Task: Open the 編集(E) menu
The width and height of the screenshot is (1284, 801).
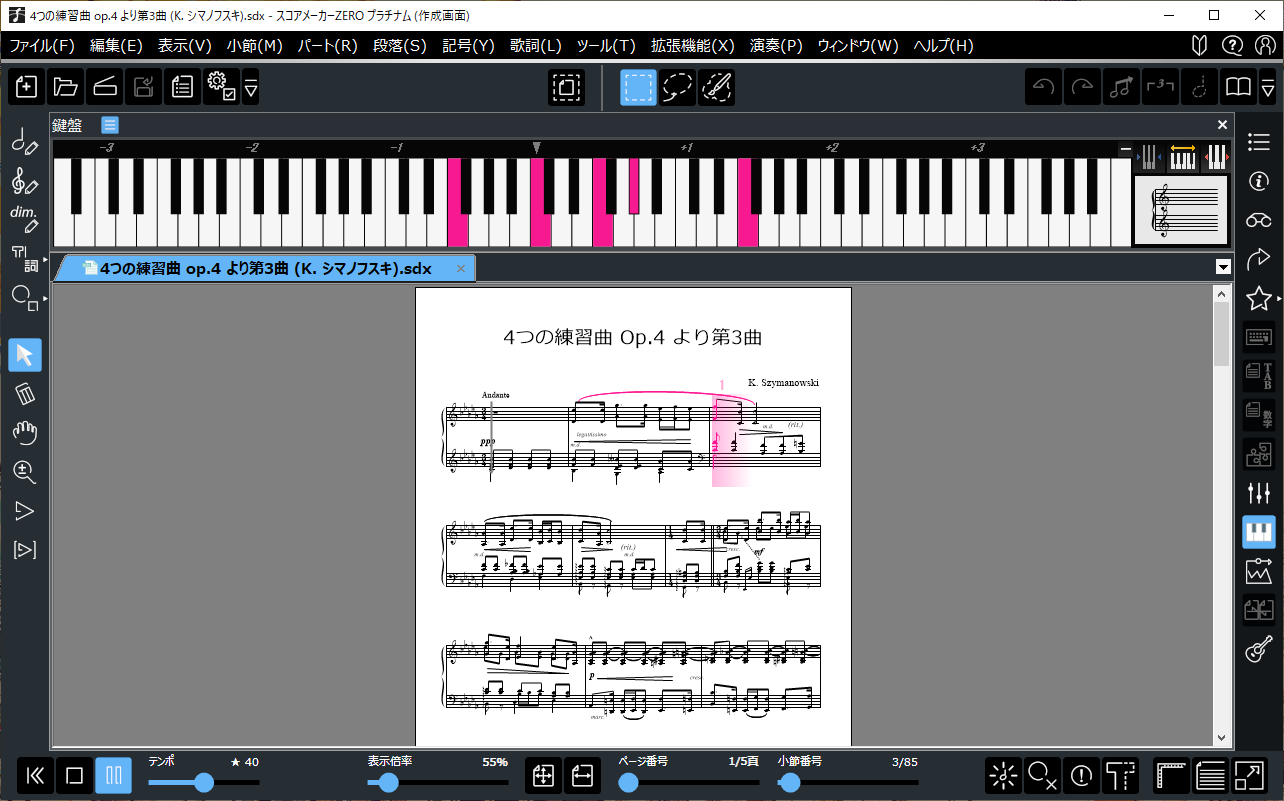Action: tap(116, 45)
